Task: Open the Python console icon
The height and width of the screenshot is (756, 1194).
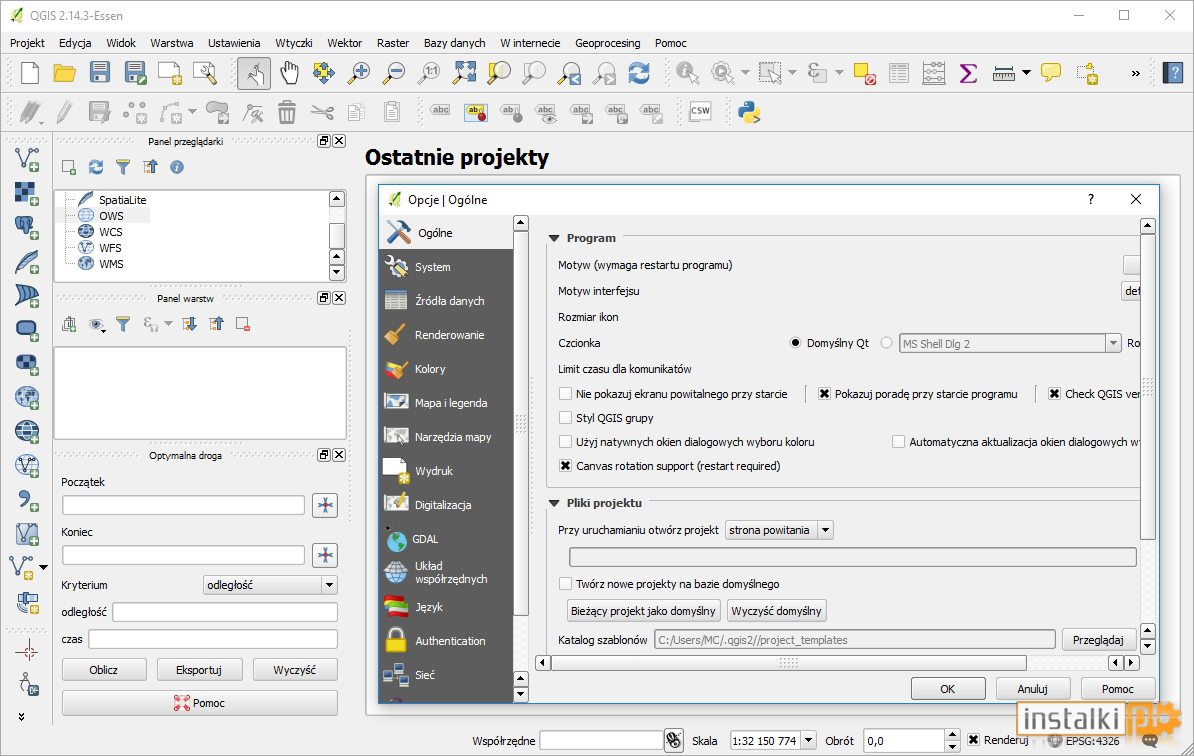Action: pos(749,113)
